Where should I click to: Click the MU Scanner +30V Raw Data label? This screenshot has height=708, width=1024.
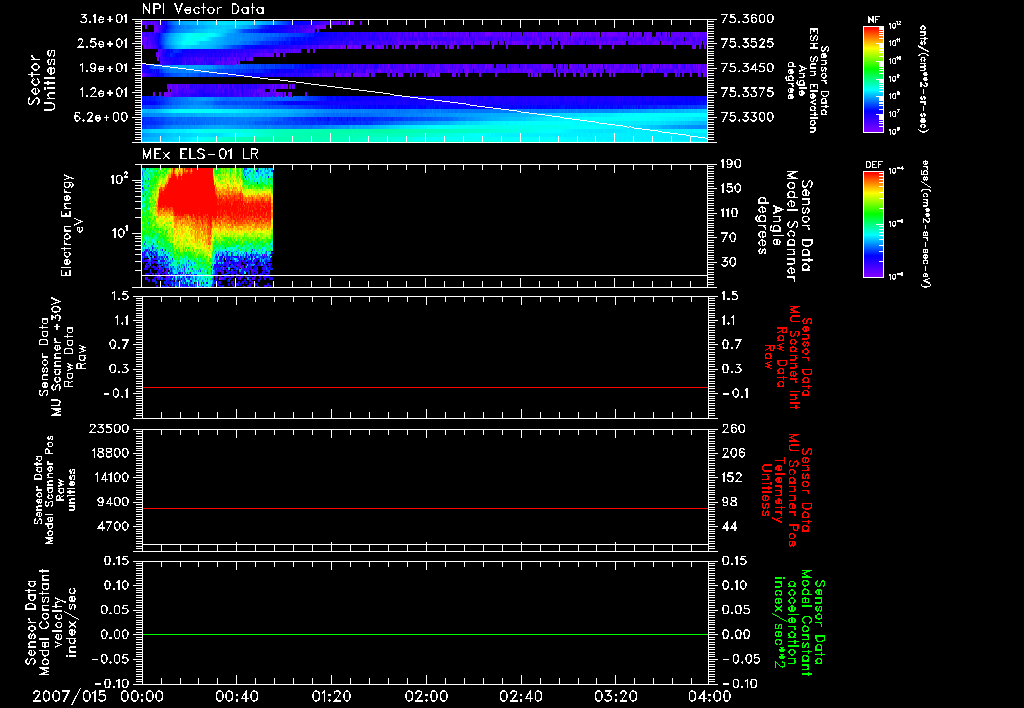coord(61,357)
